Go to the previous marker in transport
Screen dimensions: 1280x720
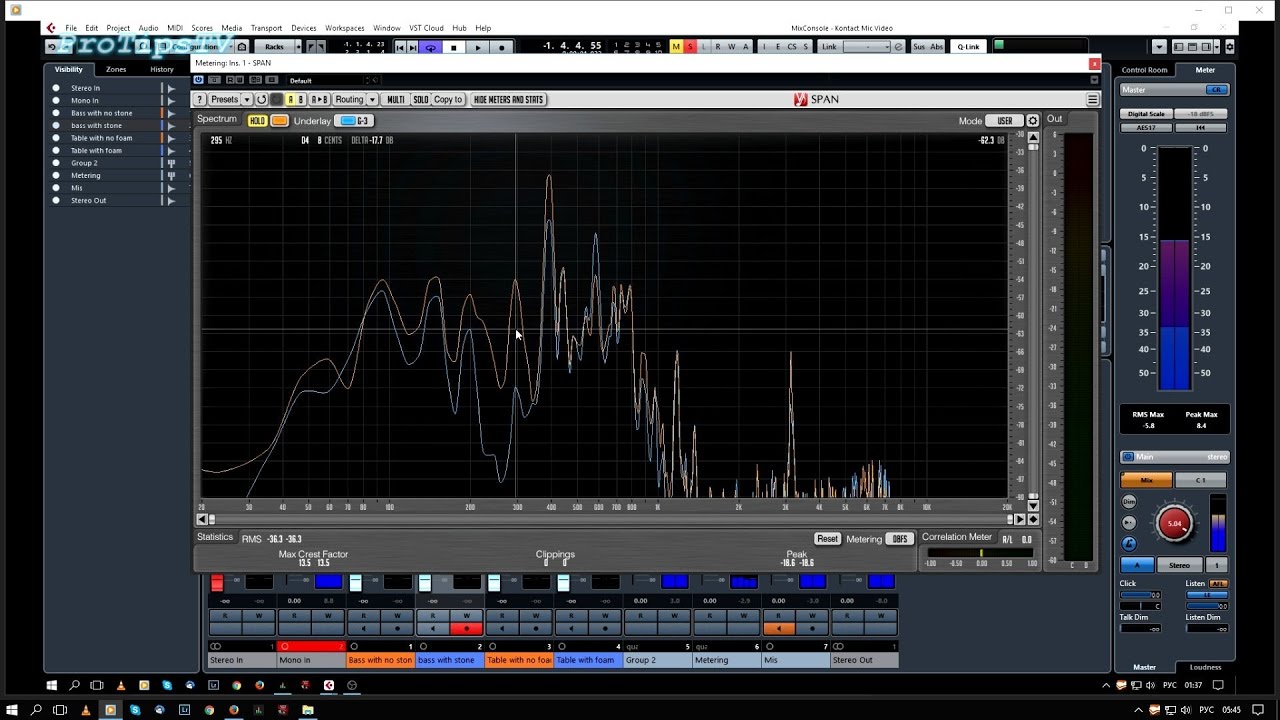click(400, 47)
